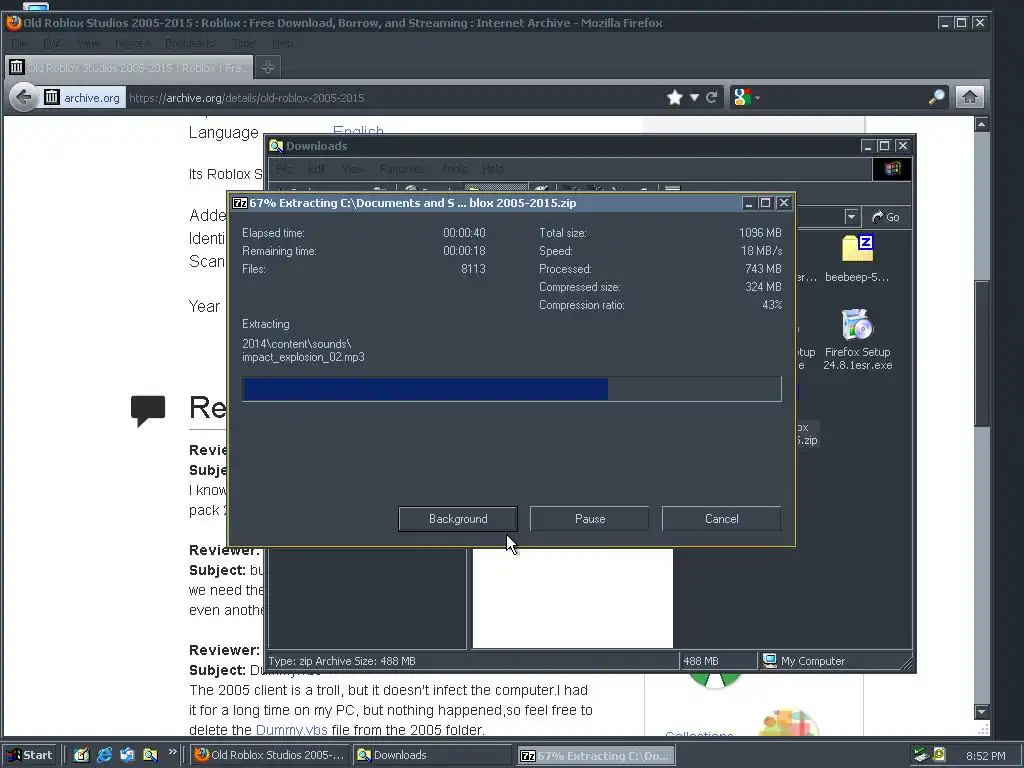Expand Downloads address bar dropdown
Image resolution: width=1024 pixels, height=768 pixels.
pos(851,217)
